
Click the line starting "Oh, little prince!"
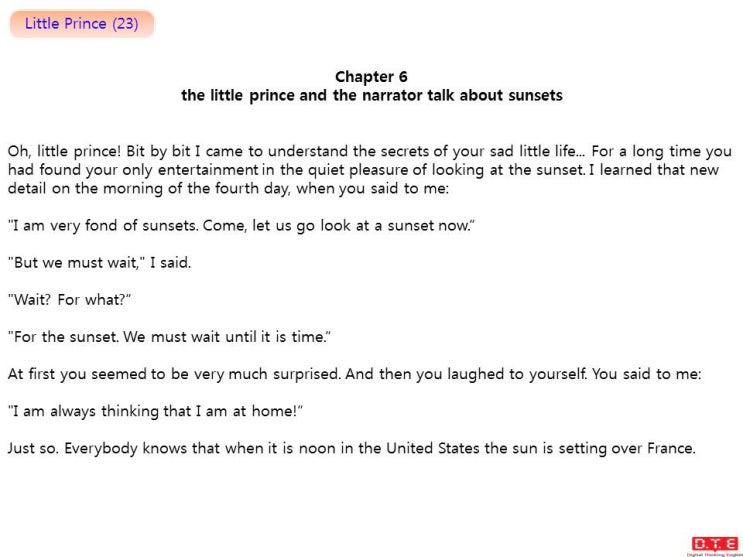point(370,152)
